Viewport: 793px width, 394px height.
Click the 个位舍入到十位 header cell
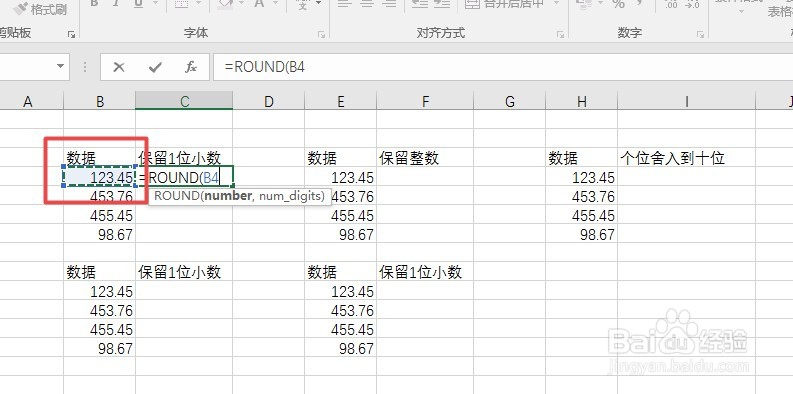point(687,158)
